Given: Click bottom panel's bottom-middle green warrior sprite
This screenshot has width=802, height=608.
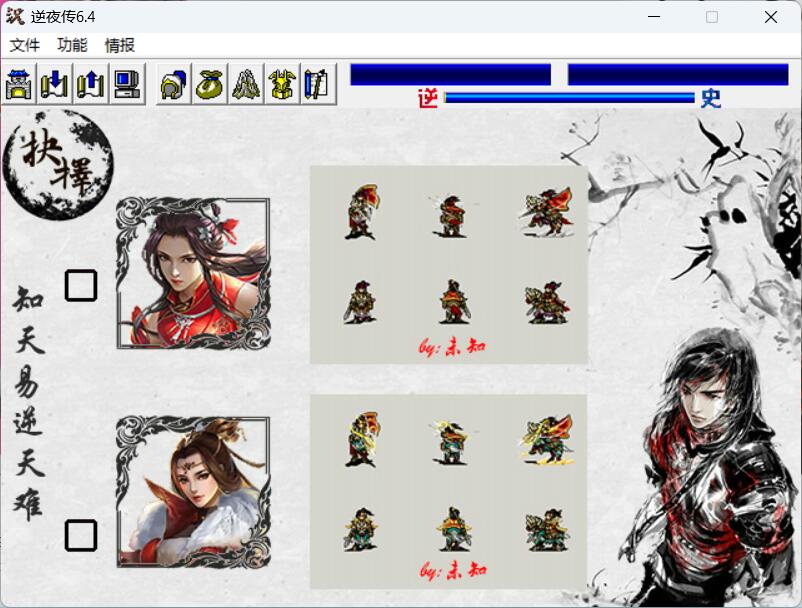Looking at the screenshot, I should (x=454, y=529).
